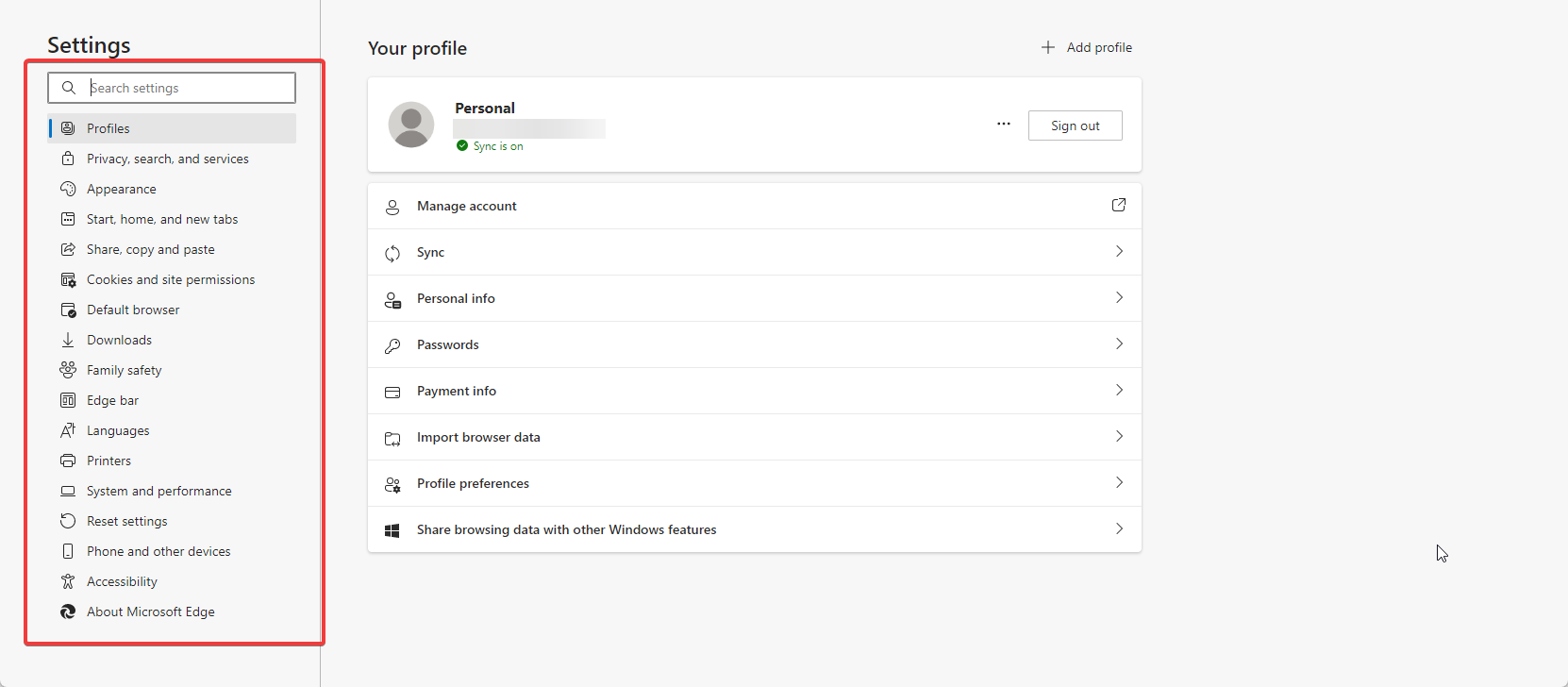The image size is (1568, 687).
Task: Click the Cookies and site permissions icon
Action: [x=68, y=279]
